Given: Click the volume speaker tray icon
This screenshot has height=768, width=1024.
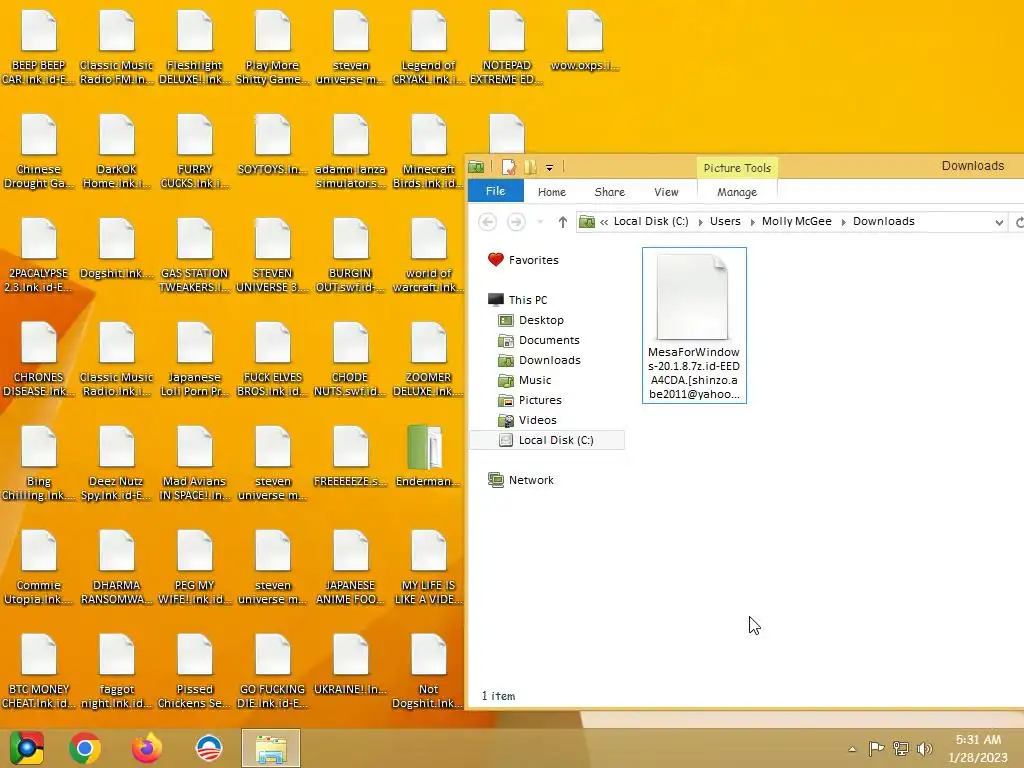Looking at the screenshot, I should click(925, 748).
